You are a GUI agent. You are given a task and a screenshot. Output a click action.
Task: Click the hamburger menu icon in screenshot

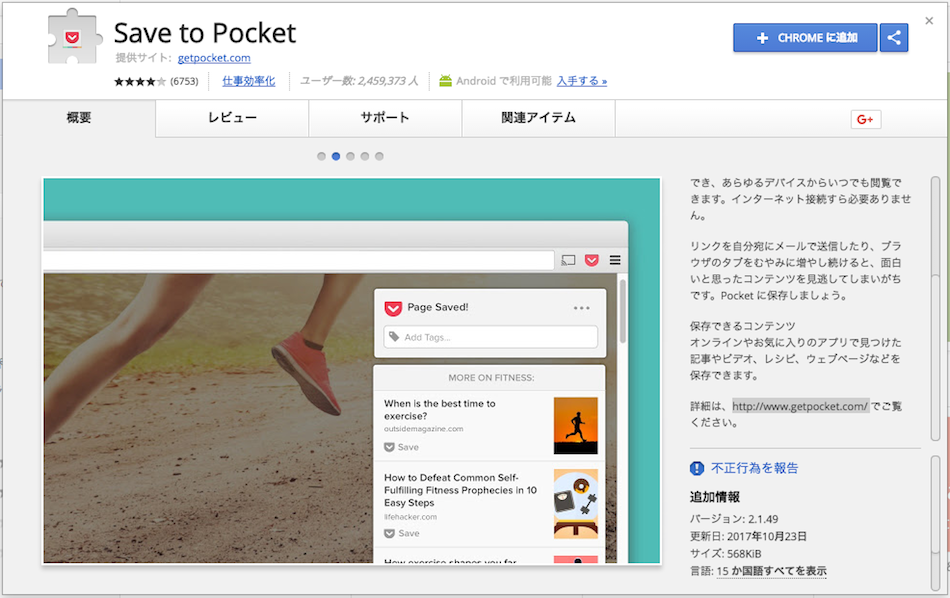615,260
